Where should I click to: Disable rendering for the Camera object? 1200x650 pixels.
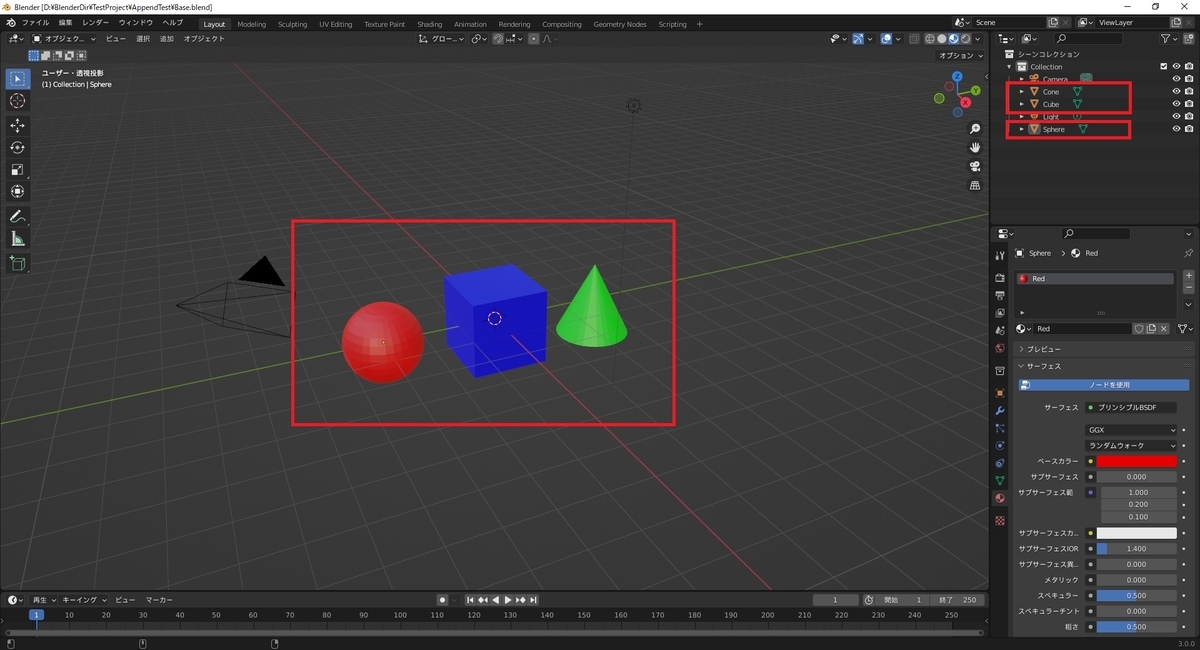click(x=1189, y=79)
